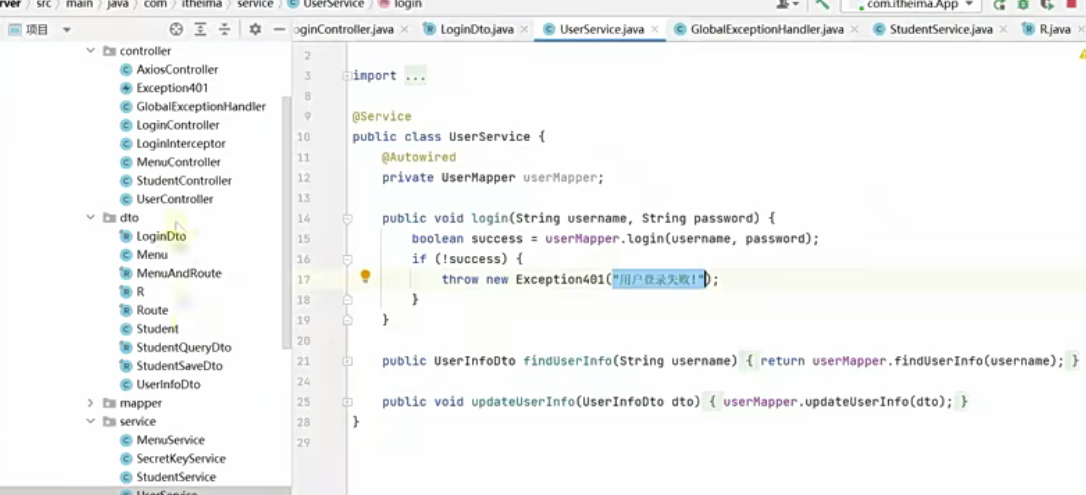Click the locate-in-project target icon

click(x=176, y=29)
